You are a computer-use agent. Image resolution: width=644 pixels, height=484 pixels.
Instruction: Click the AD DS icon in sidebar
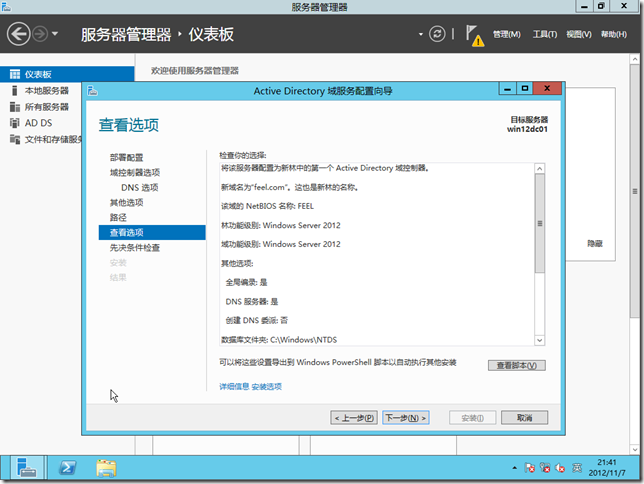pos(15,123)
